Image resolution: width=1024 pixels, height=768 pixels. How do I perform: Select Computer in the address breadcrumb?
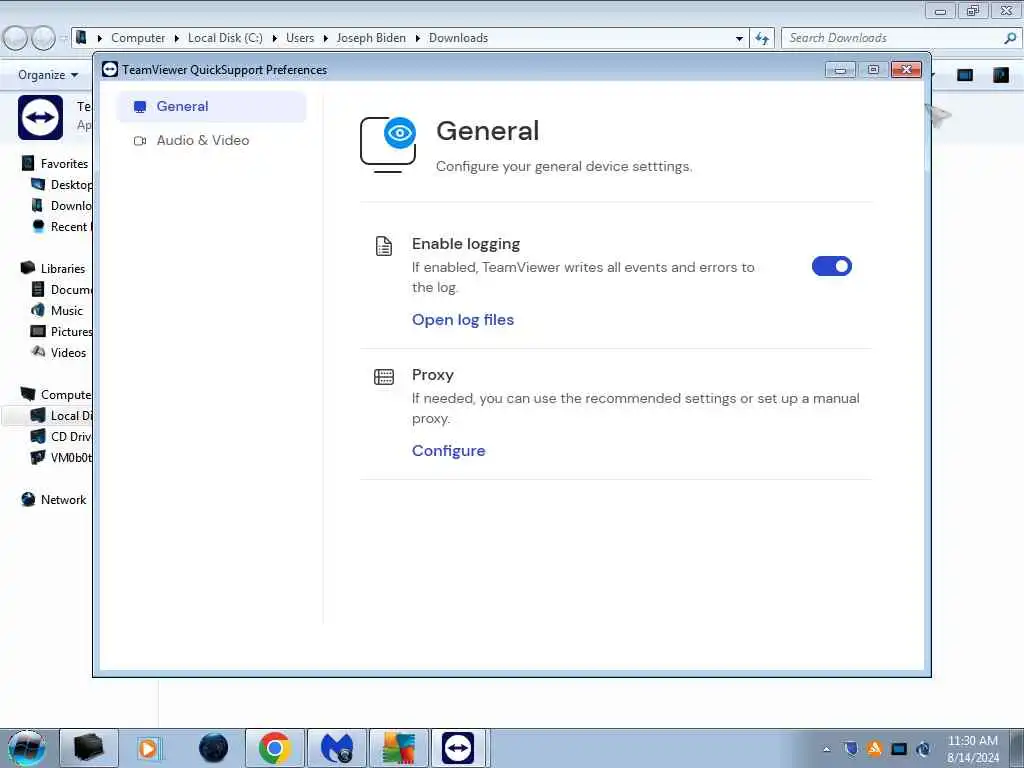pos(138,38)
